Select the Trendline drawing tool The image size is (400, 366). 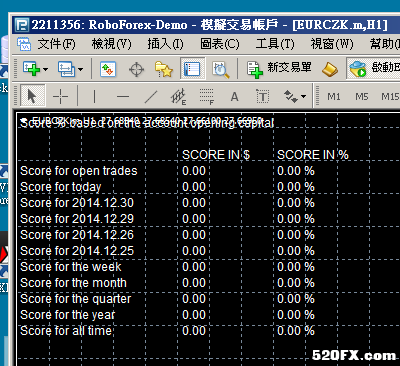click(150, 97)
